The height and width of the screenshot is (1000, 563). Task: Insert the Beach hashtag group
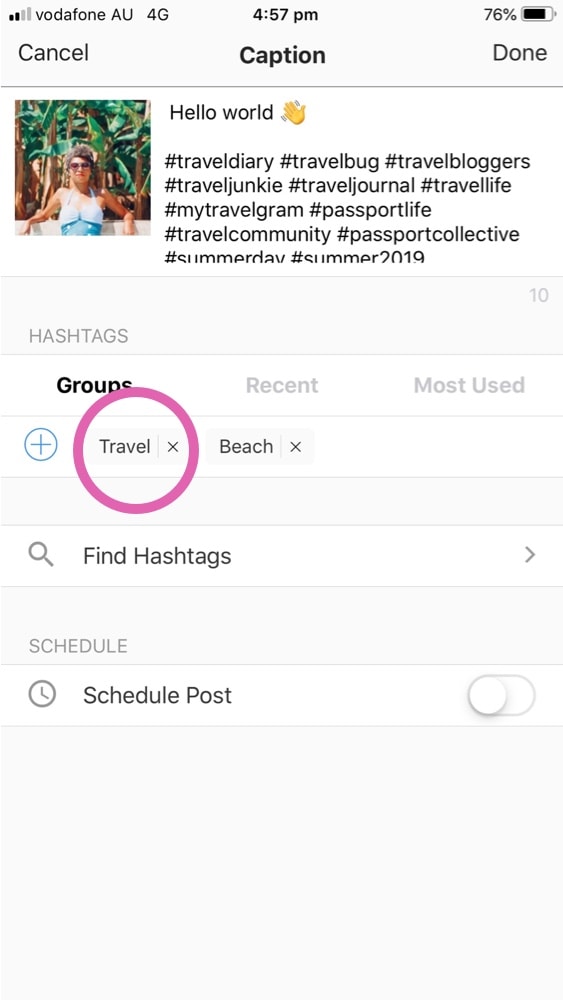(x=246, y=447)
